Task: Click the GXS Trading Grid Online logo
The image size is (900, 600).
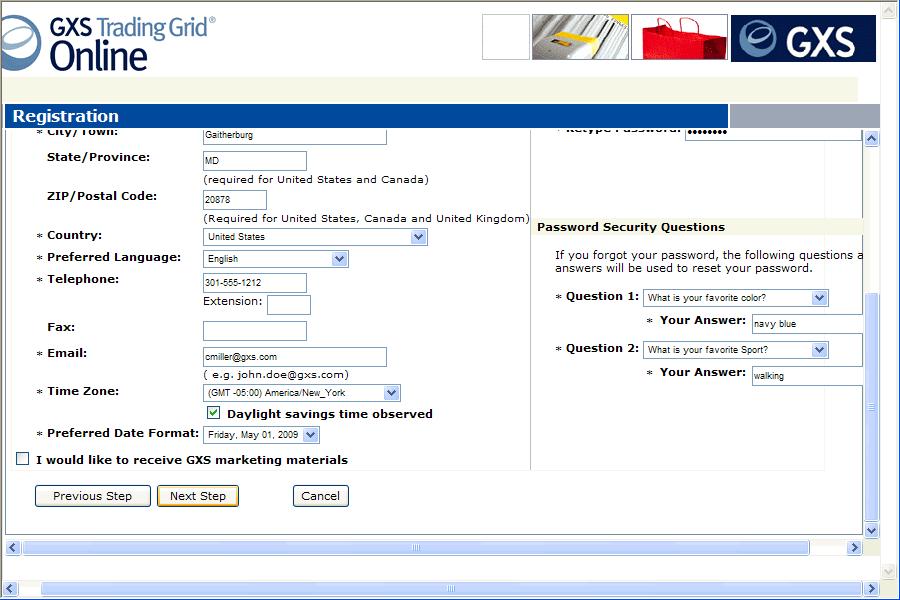Action: point(108,44)
